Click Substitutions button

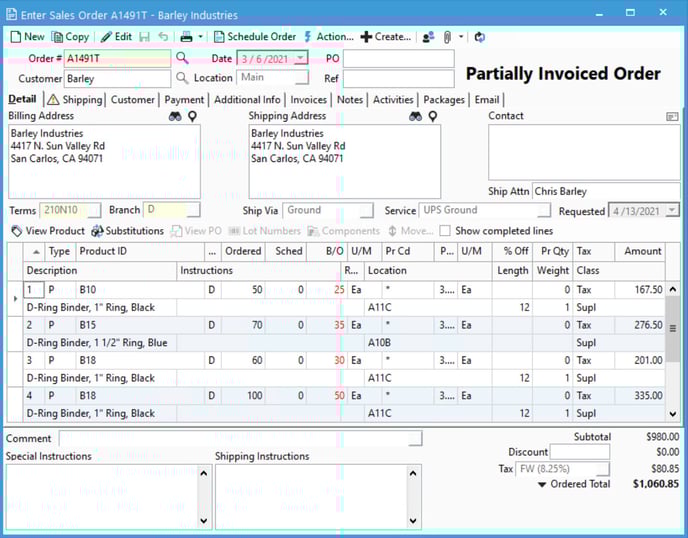pos(128,231)
